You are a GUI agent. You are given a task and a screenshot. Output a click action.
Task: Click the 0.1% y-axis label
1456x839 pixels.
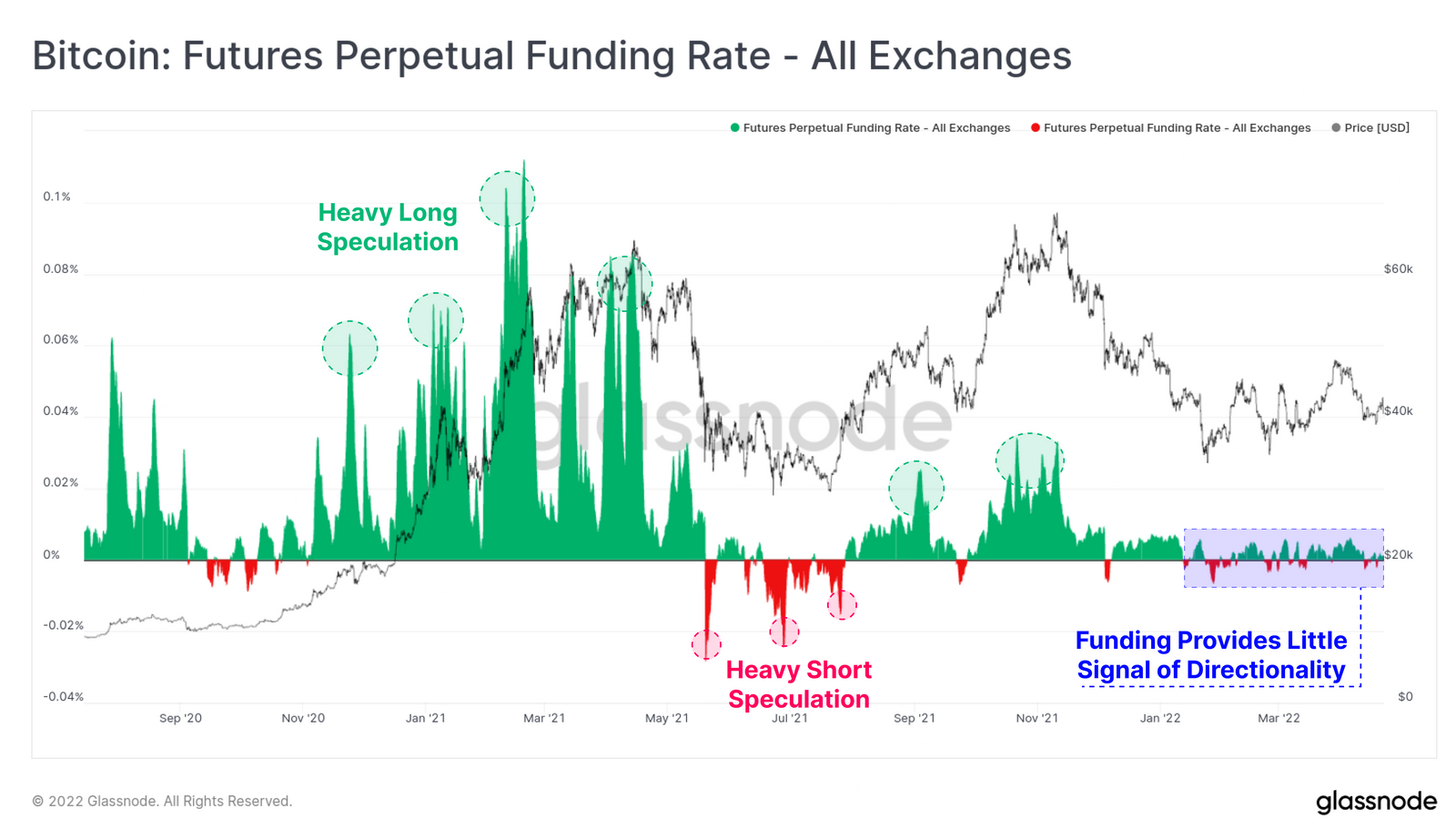click(x=56, y=197)
